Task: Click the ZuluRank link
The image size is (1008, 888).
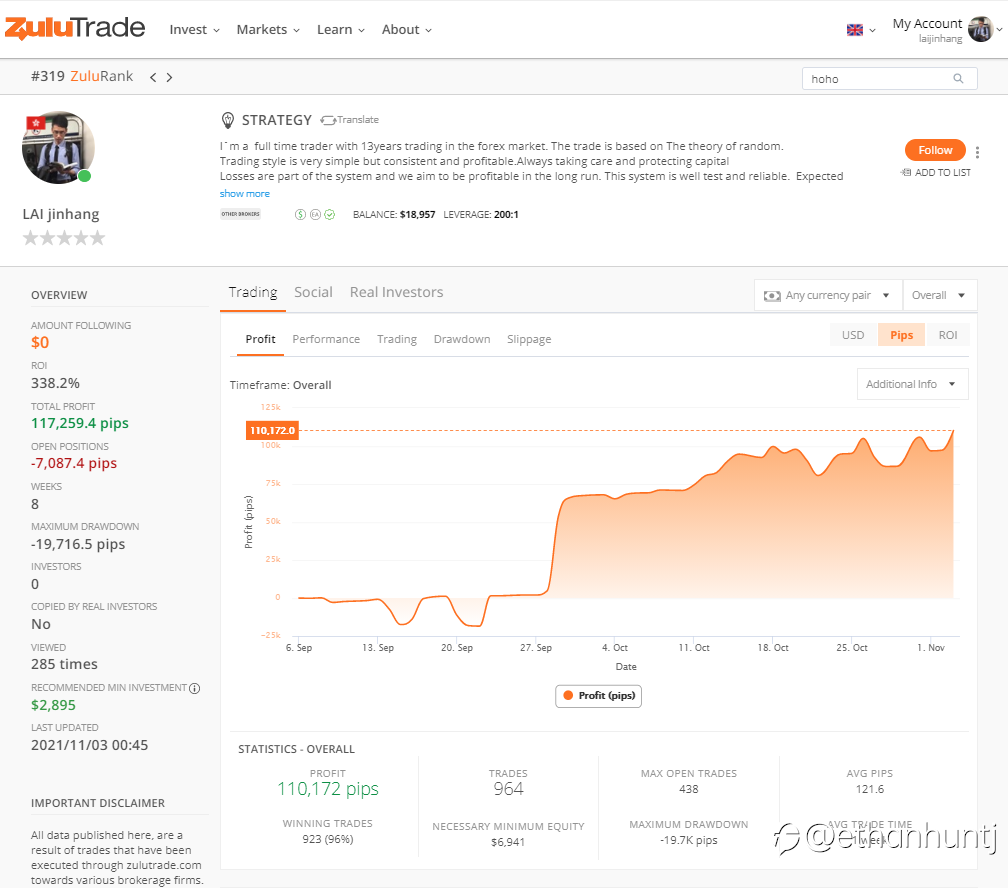Action: click(102, 77)
